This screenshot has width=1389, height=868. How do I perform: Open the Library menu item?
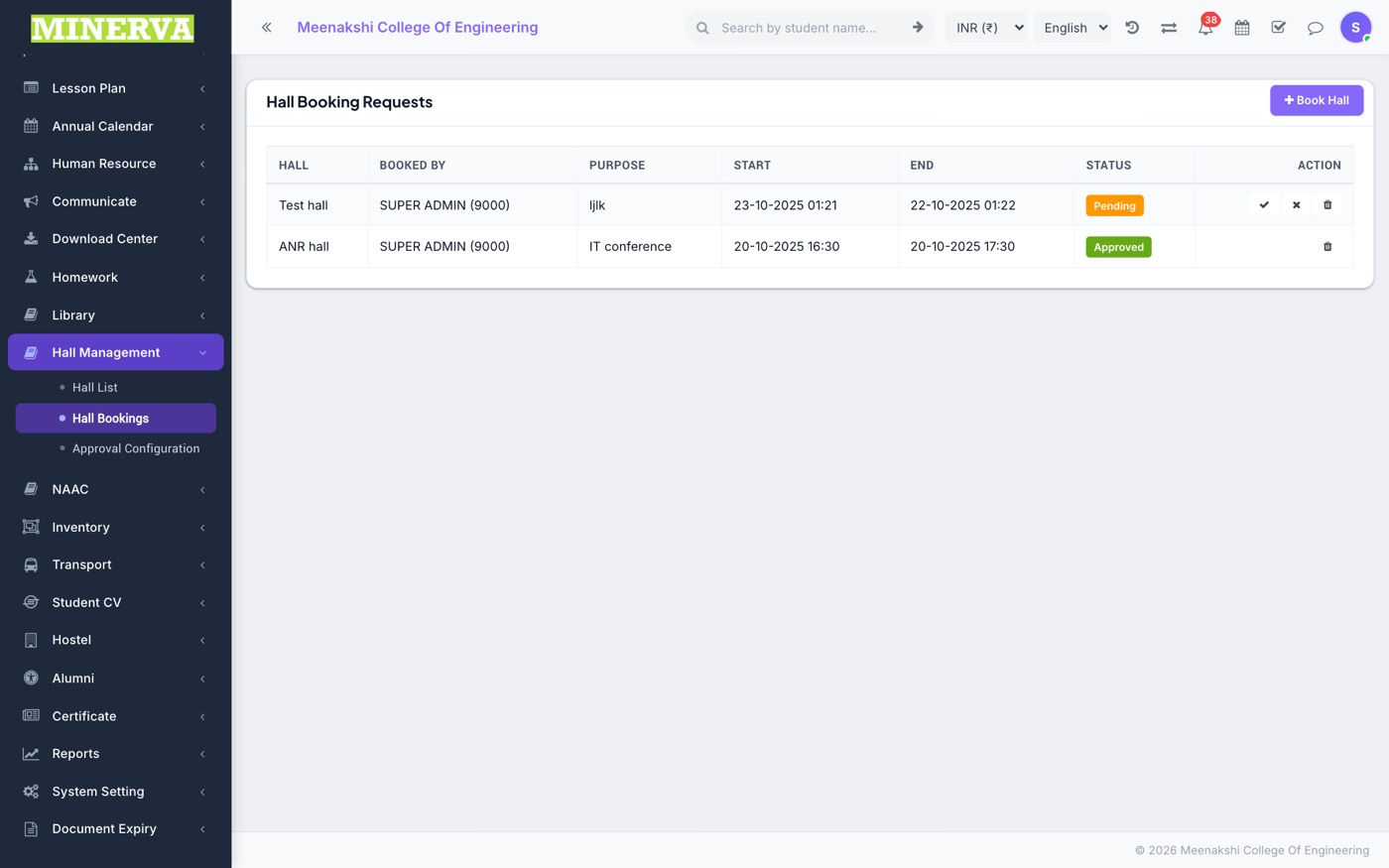[116, 315]
